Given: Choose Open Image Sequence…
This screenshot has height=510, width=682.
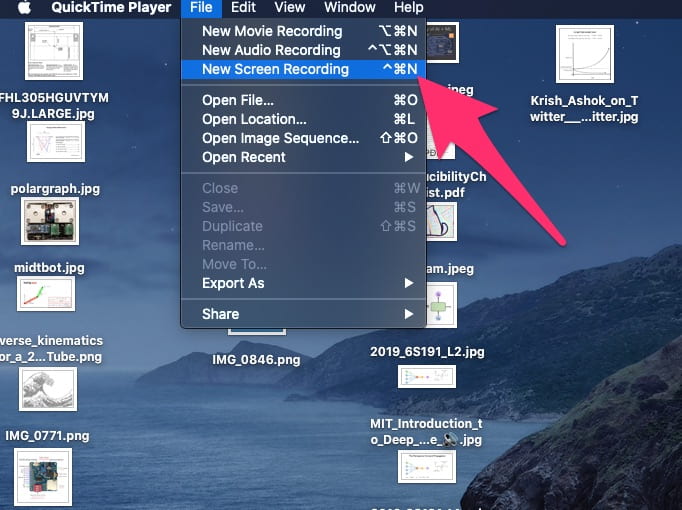Looking at the screenshot, I should 303,138.
